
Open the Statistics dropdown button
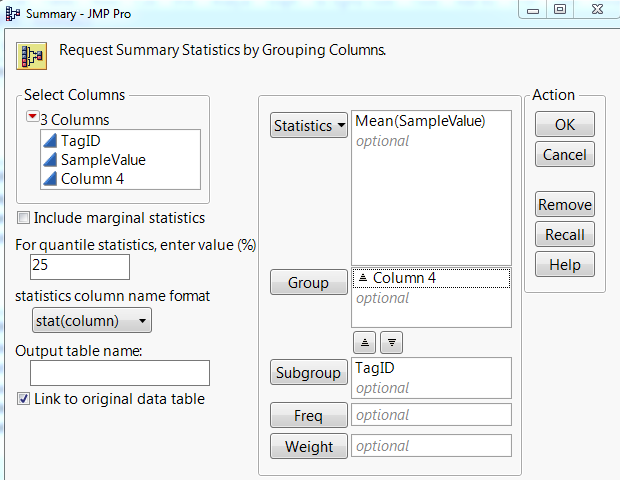pos(308,126)
